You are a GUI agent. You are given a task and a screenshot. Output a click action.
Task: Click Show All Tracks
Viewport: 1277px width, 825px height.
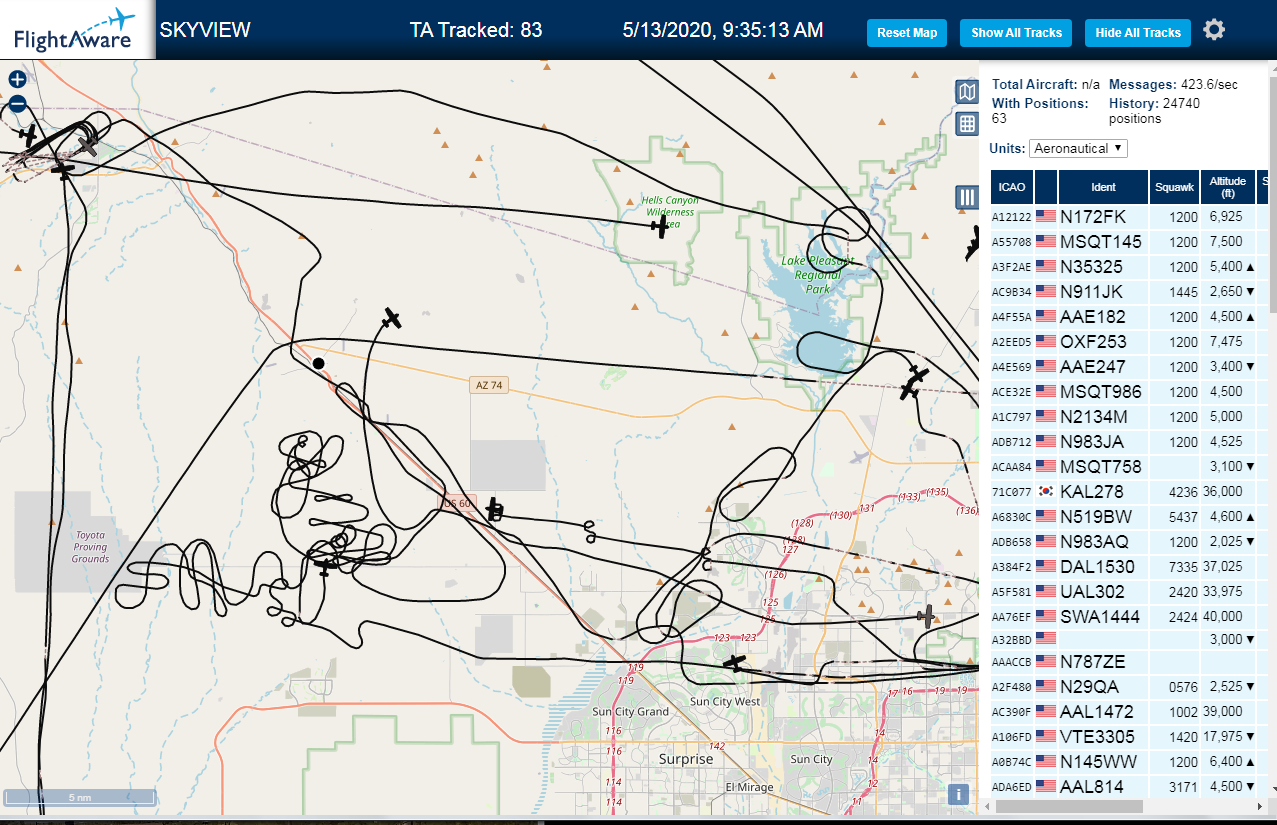[1016, 33]
